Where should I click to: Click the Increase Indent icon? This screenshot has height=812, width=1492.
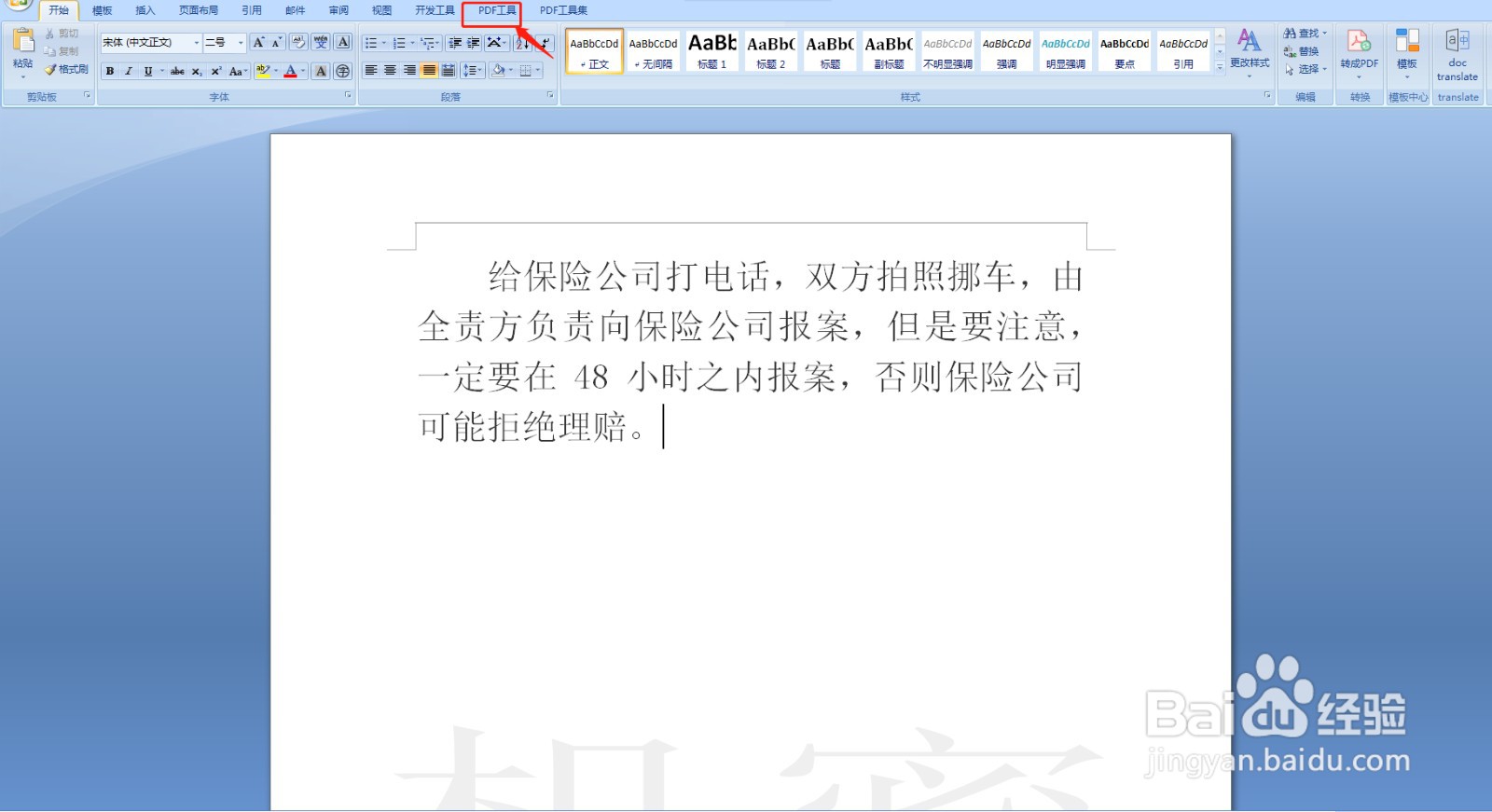click(474, 43)
